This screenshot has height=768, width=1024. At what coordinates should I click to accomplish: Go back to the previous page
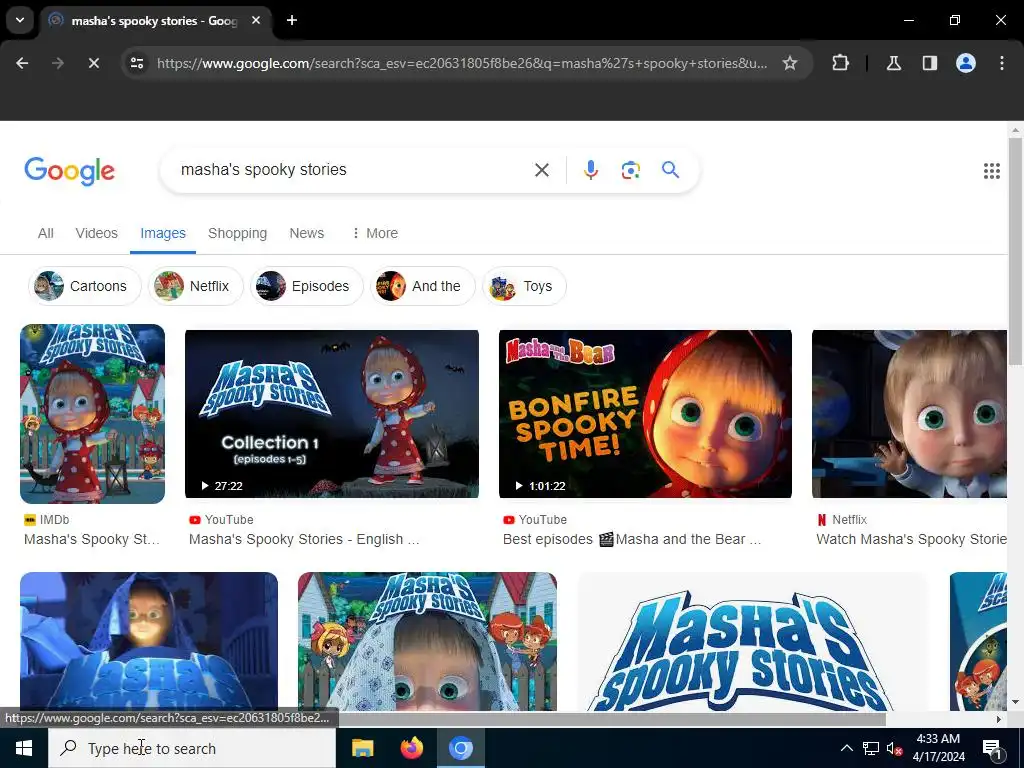click(22, 63)
